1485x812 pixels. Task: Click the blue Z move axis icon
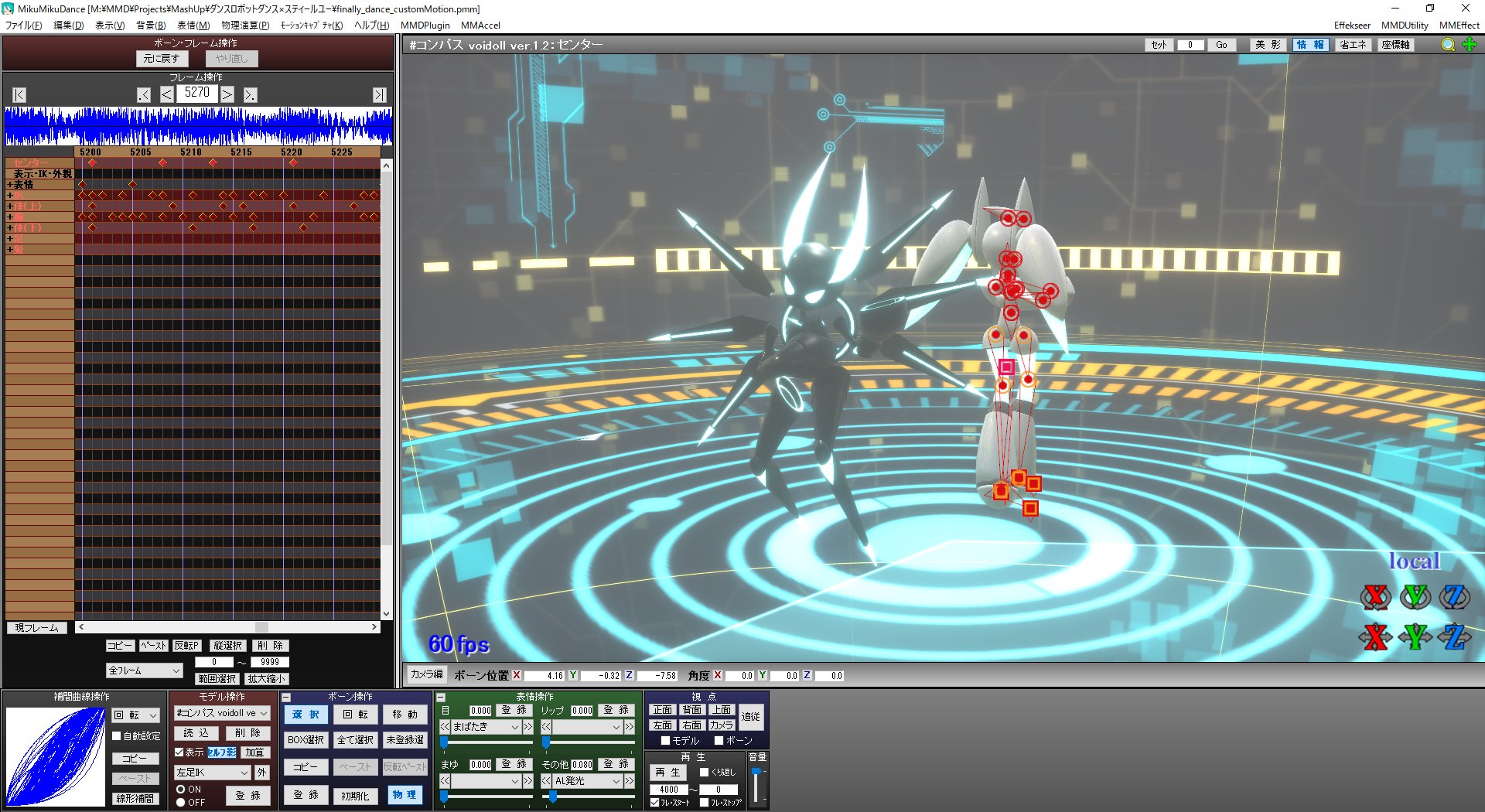click(1454, 637)
